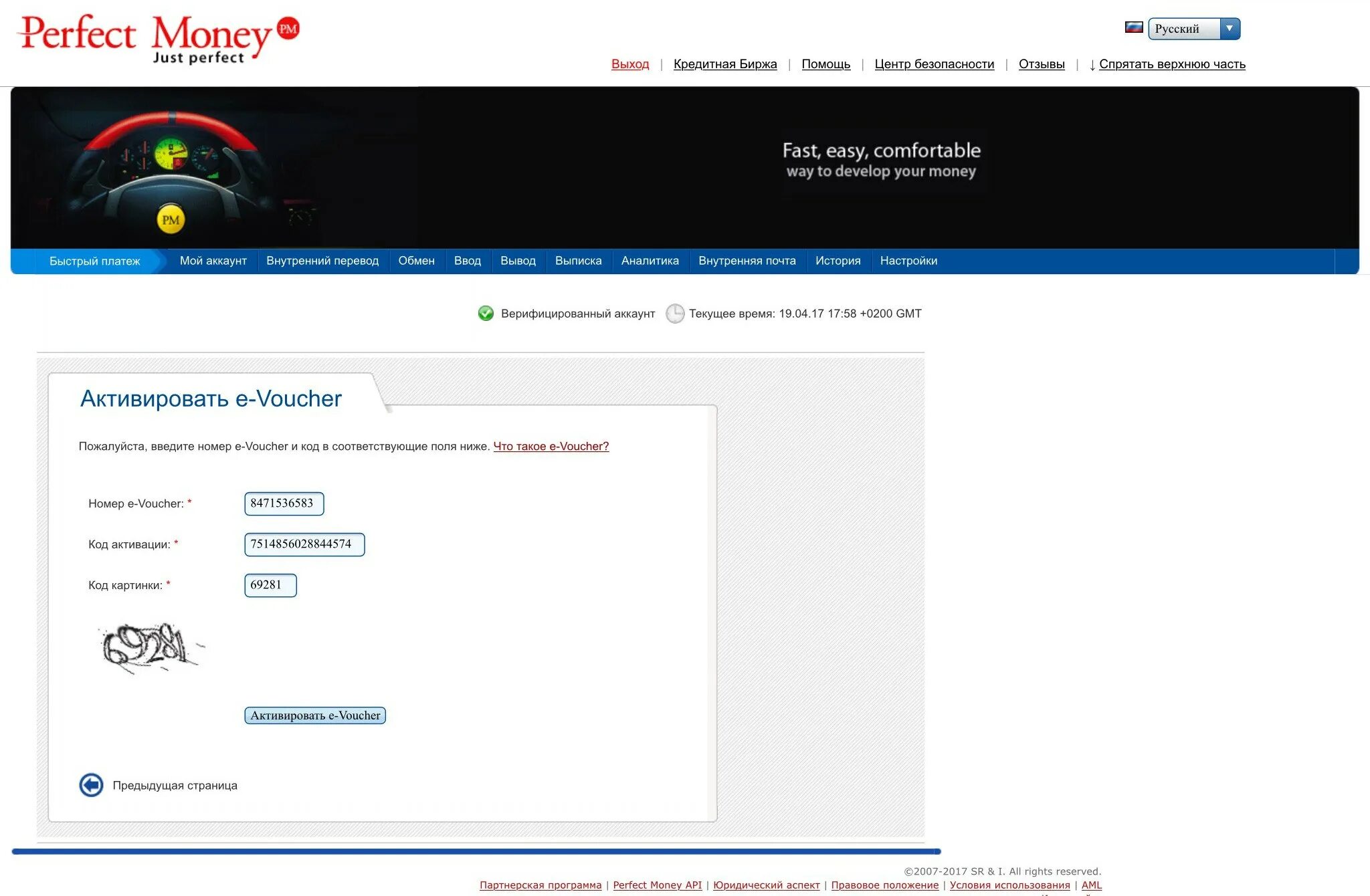Click the Выход logout link
Image resolution: width=1370 pixels, height=896 pixels.
tap(629, 64)
